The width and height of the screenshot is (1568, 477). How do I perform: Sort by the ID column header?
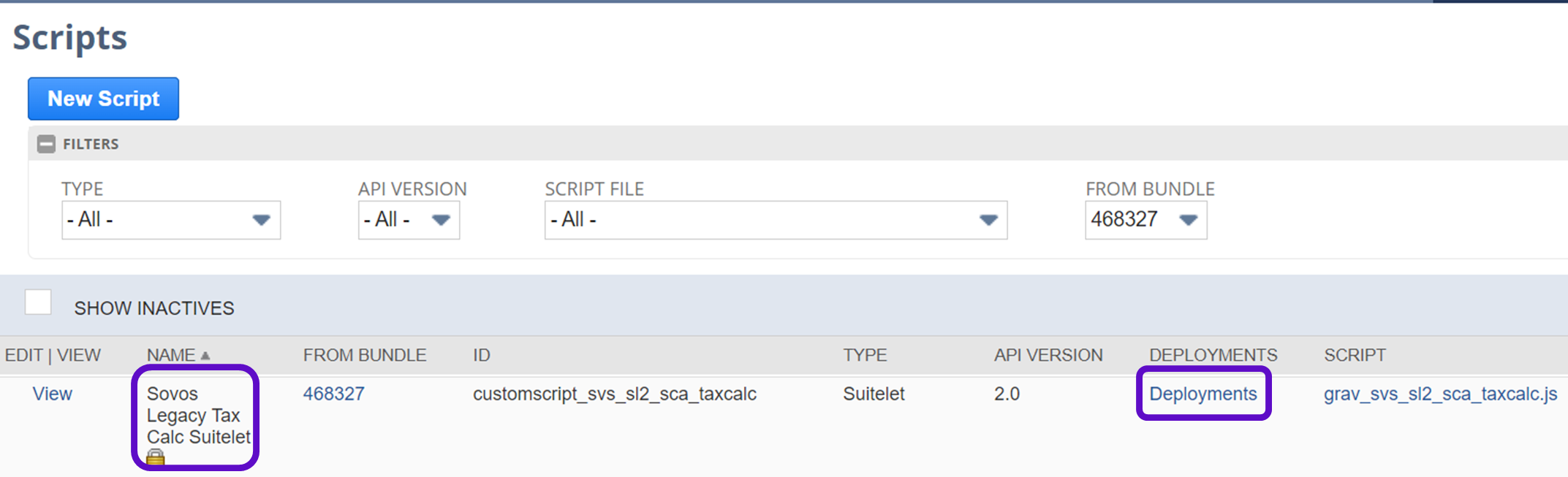(481, 355)
